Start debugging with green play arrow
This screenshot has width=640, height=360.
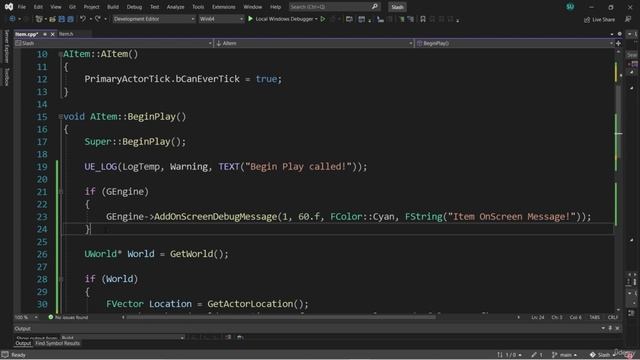(x=250, y=19)
